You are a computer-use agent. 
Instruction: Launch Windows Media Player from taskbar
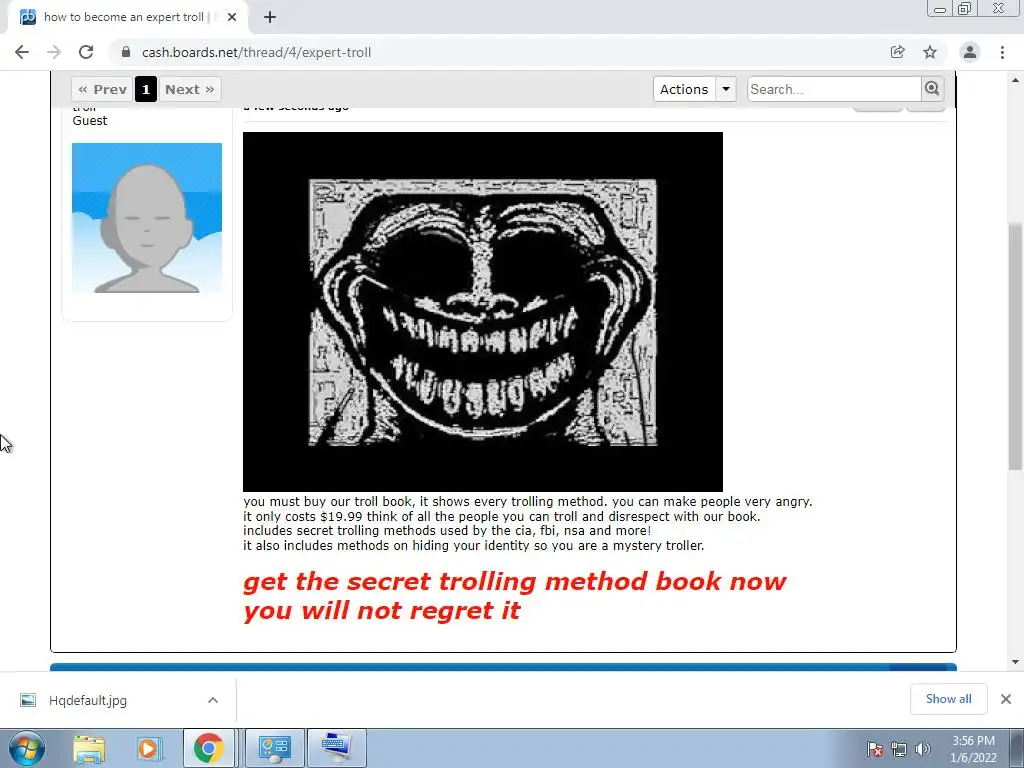[x=148, y=748]
